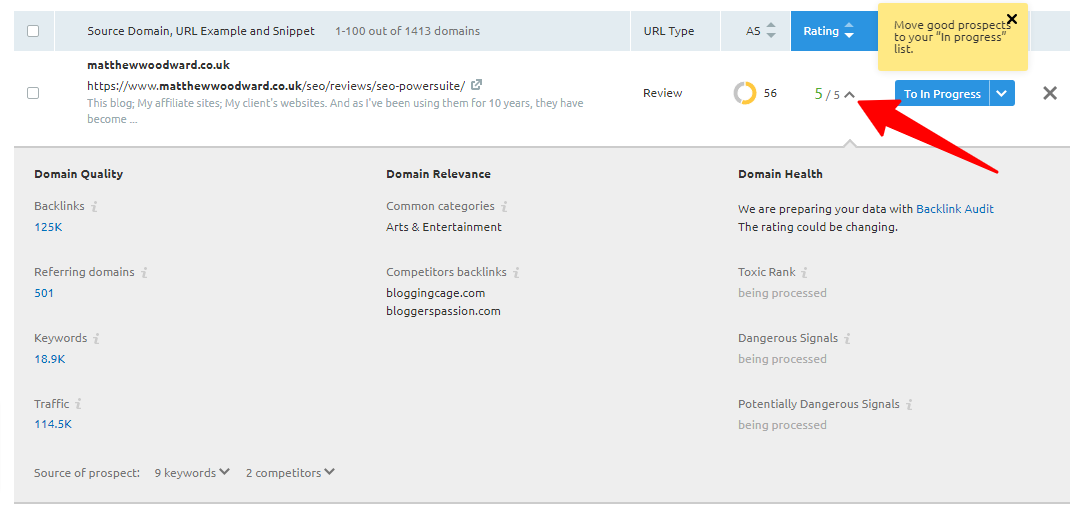Image resolution: width=1077 pixels, height=510 pixels.
Task: Tick the select-all header checkbox
Action: pos(33,31)
